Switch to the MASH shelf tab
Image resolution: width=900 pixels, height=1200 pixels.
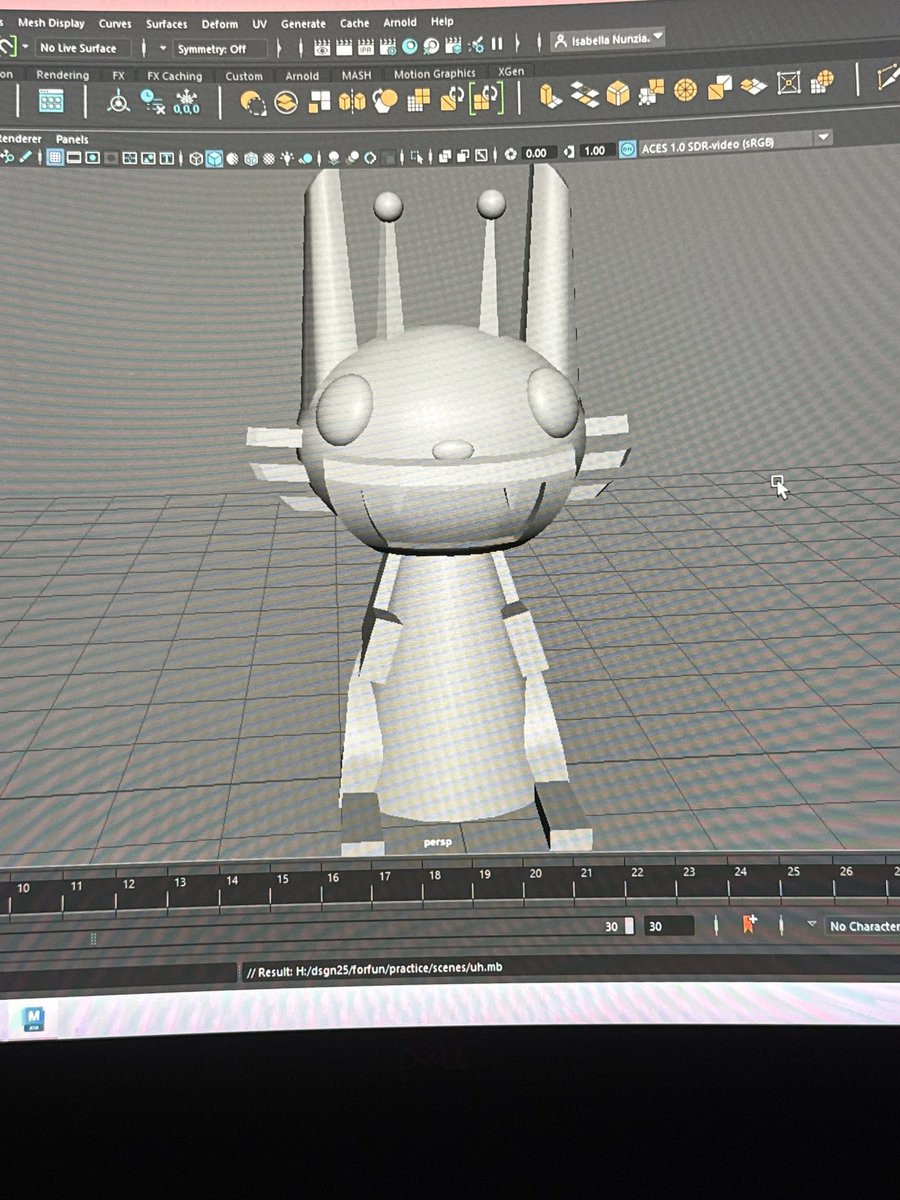click(x=356, y=75)
